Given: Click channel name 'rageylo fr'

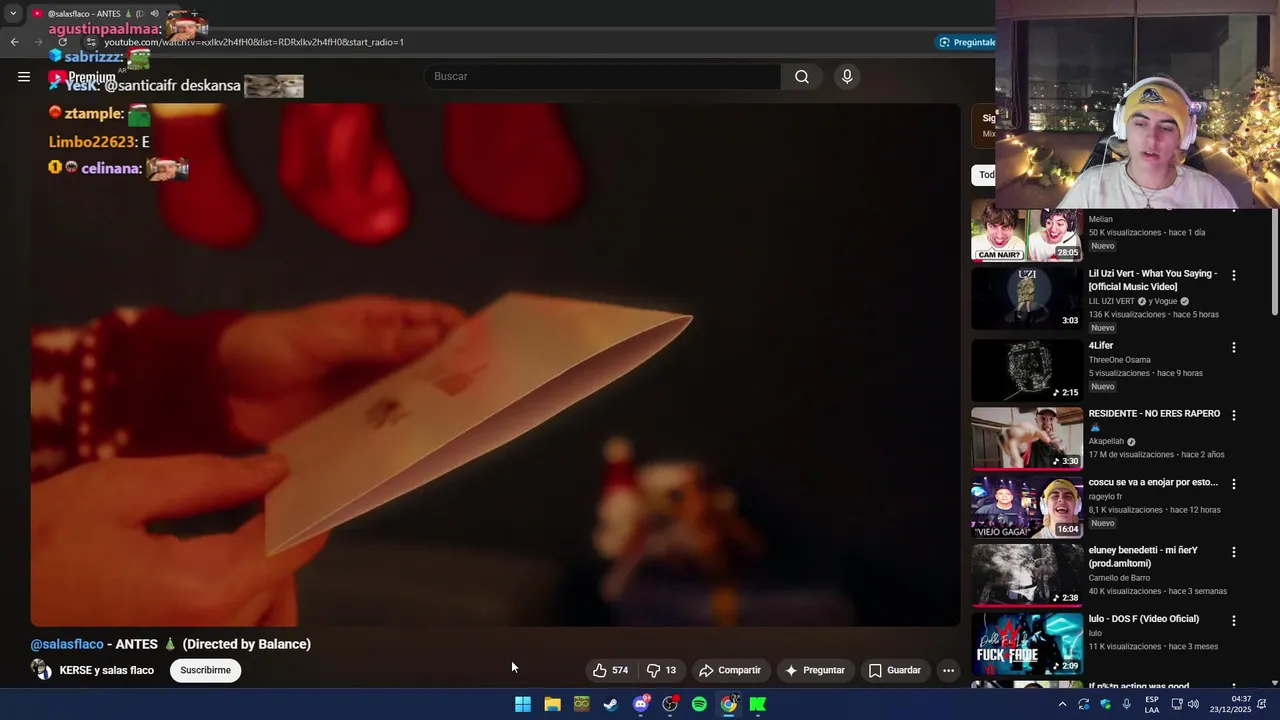Looking at the screenshot, I should pos(1105,496).
